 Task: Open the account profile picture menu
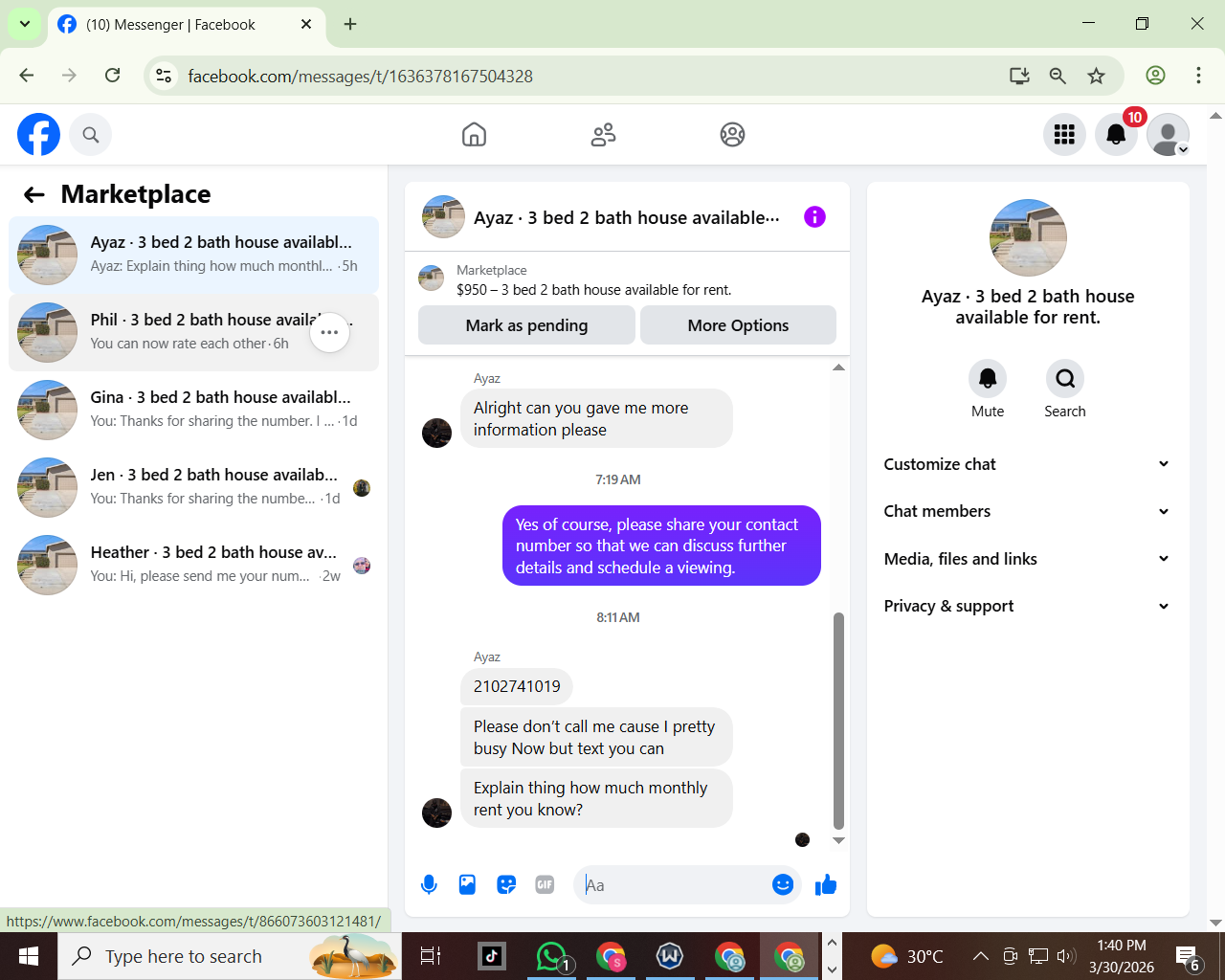pyautogui.click(x=1168, y=135)
